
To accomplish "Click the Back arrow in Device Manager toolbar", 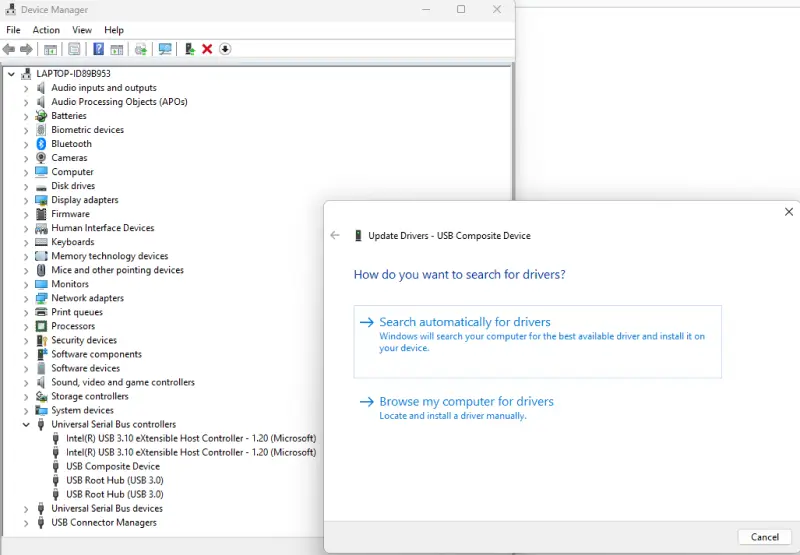I will tap(9, 49).
